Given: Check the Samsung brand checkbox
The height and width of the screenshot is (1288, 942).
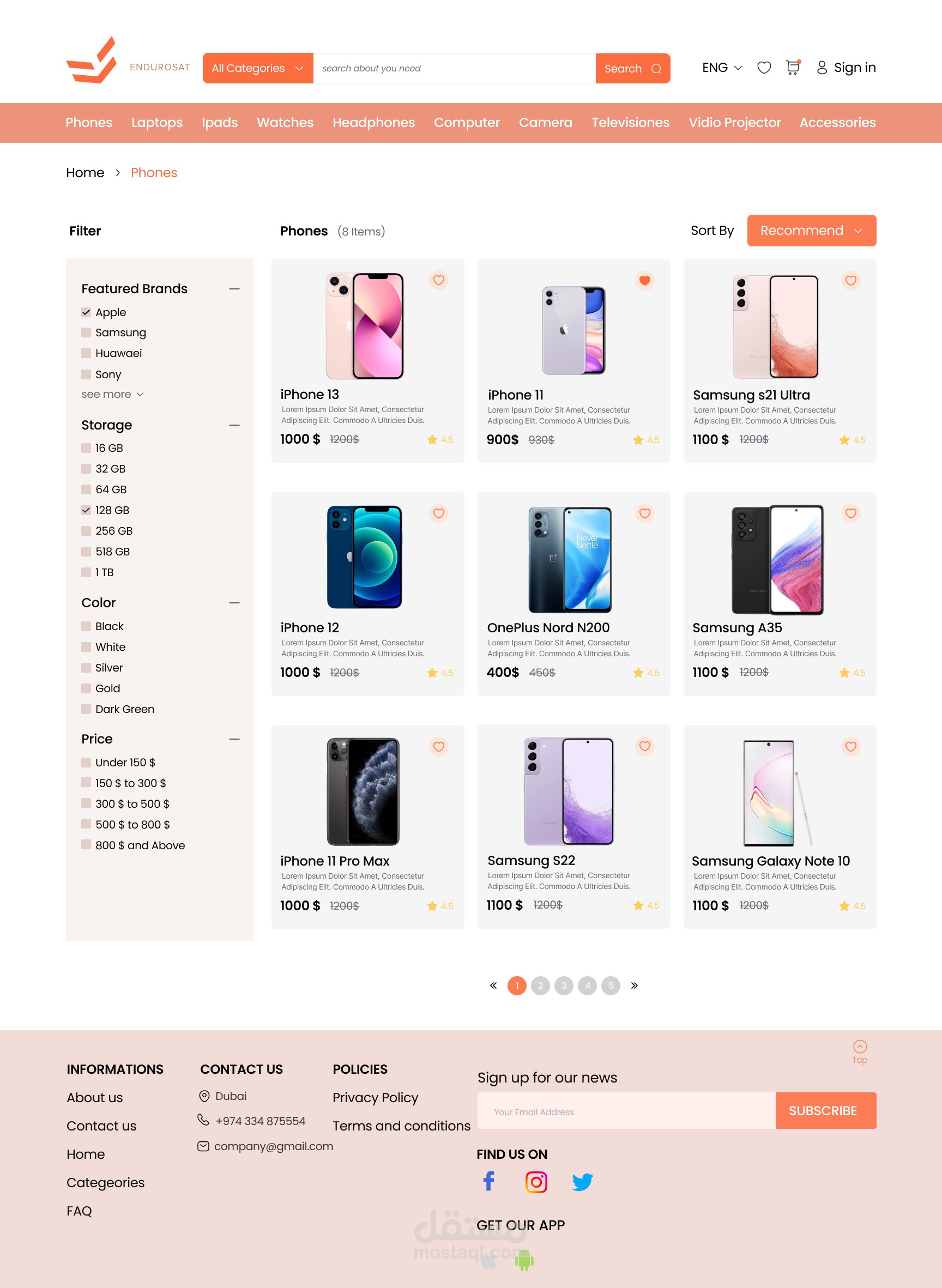Looking at the screenshot, I should [x=86, y=332].
